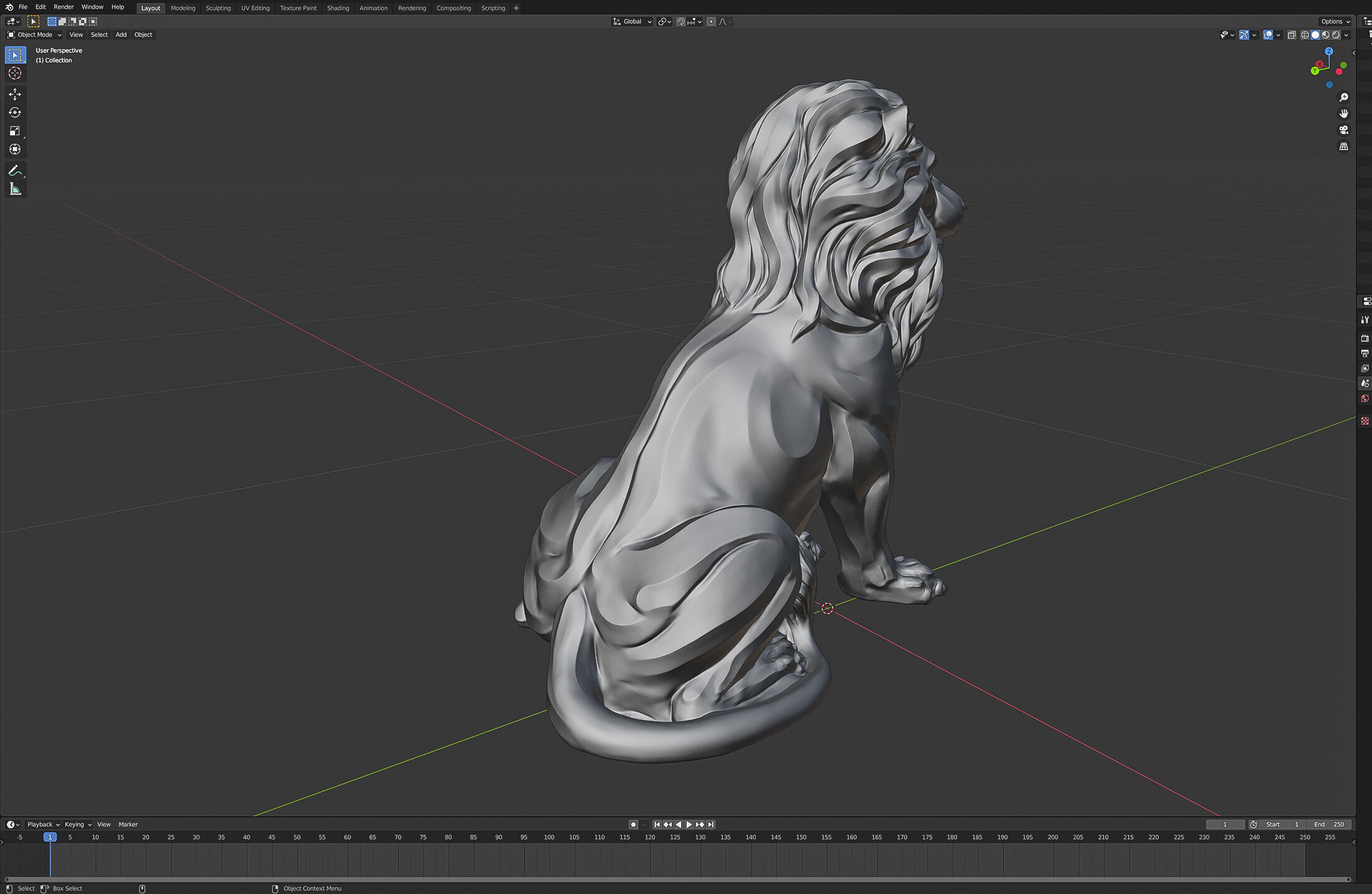Open the Render menu
The image size is (1372, 894).
click(x=64, y=7)
